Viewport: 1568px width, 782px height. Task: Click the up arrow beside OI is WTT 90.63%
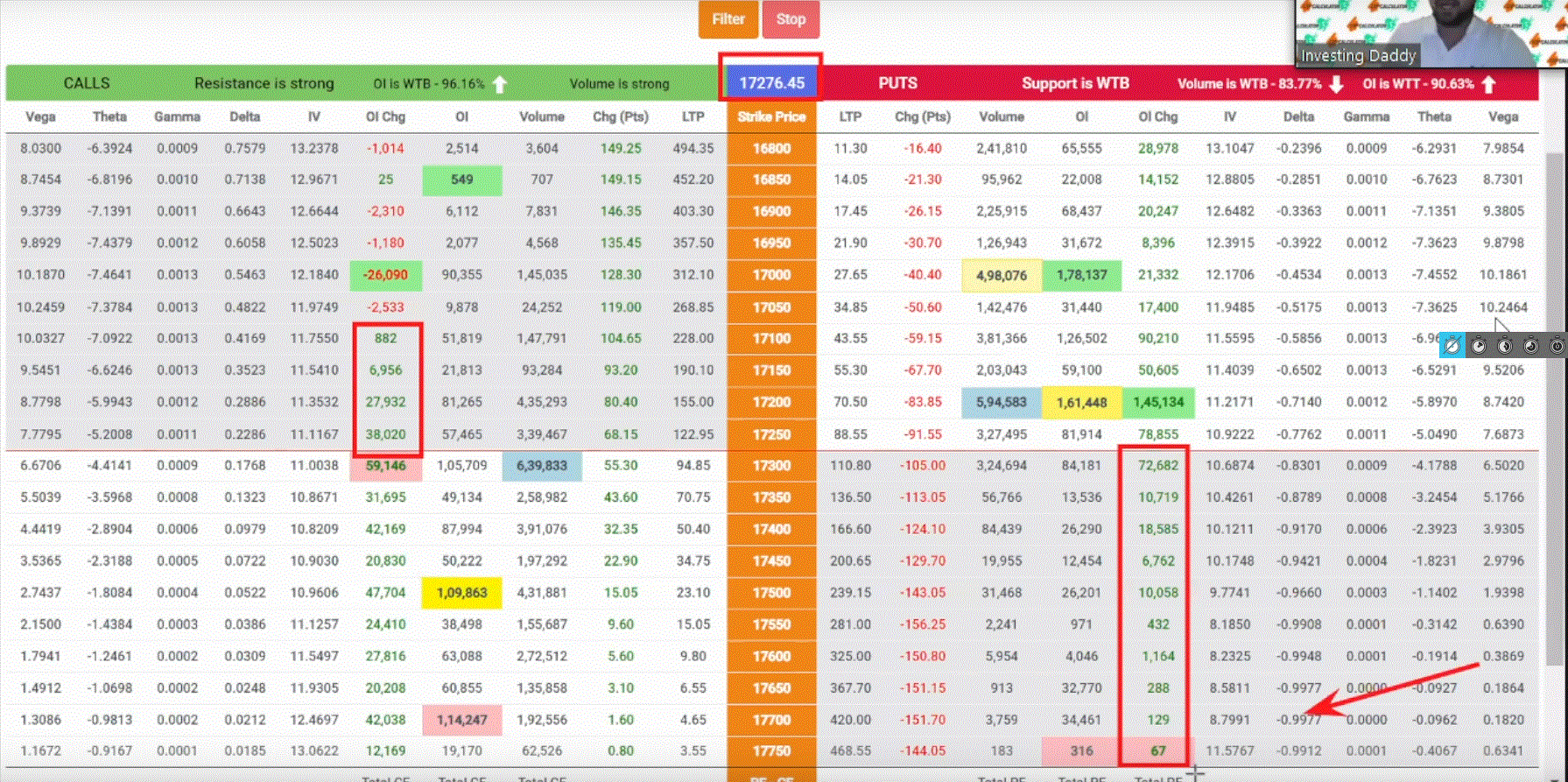[x=1488, y=84]
